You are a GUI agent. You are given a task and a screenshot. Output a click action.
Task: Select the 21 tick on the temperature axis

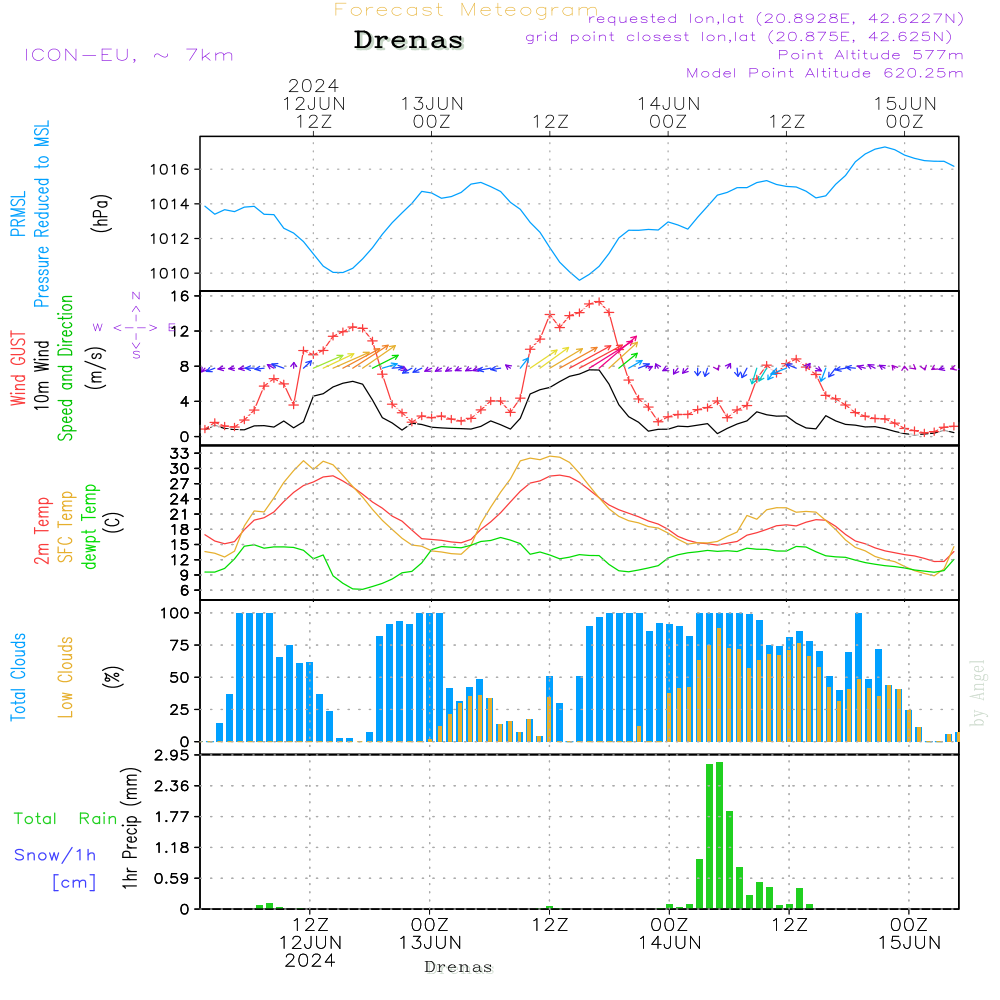[180, 514]
